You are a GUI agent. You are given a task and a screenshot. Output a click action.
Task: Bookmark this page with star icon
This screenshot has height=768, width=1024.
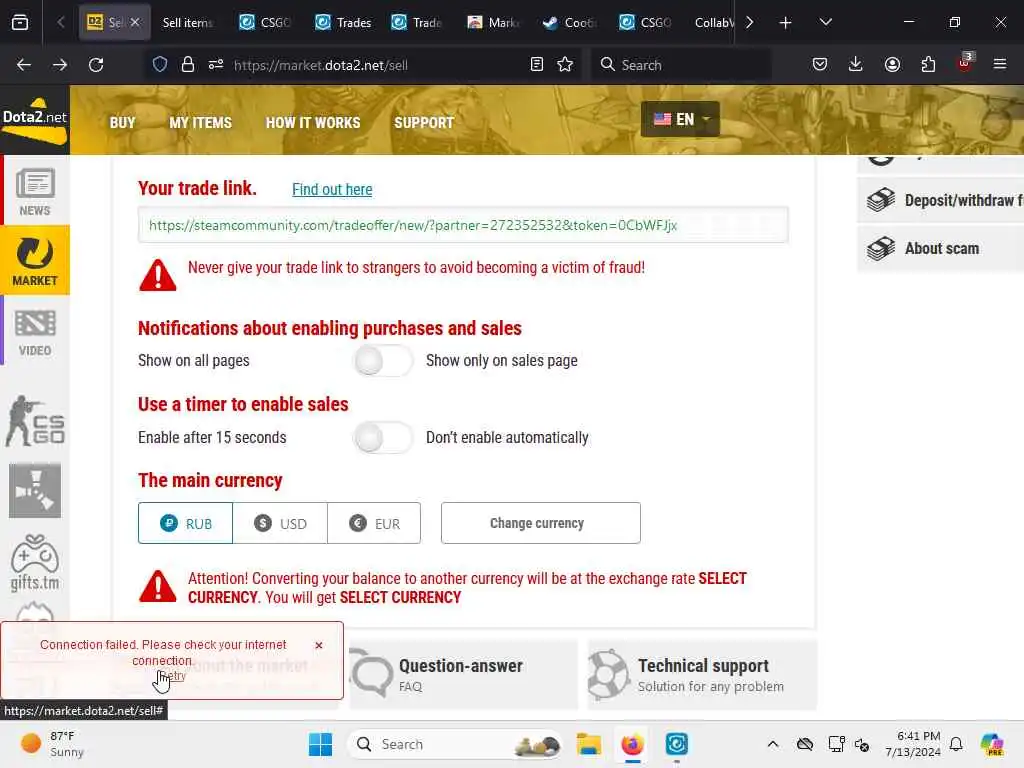tap(565, 65)
